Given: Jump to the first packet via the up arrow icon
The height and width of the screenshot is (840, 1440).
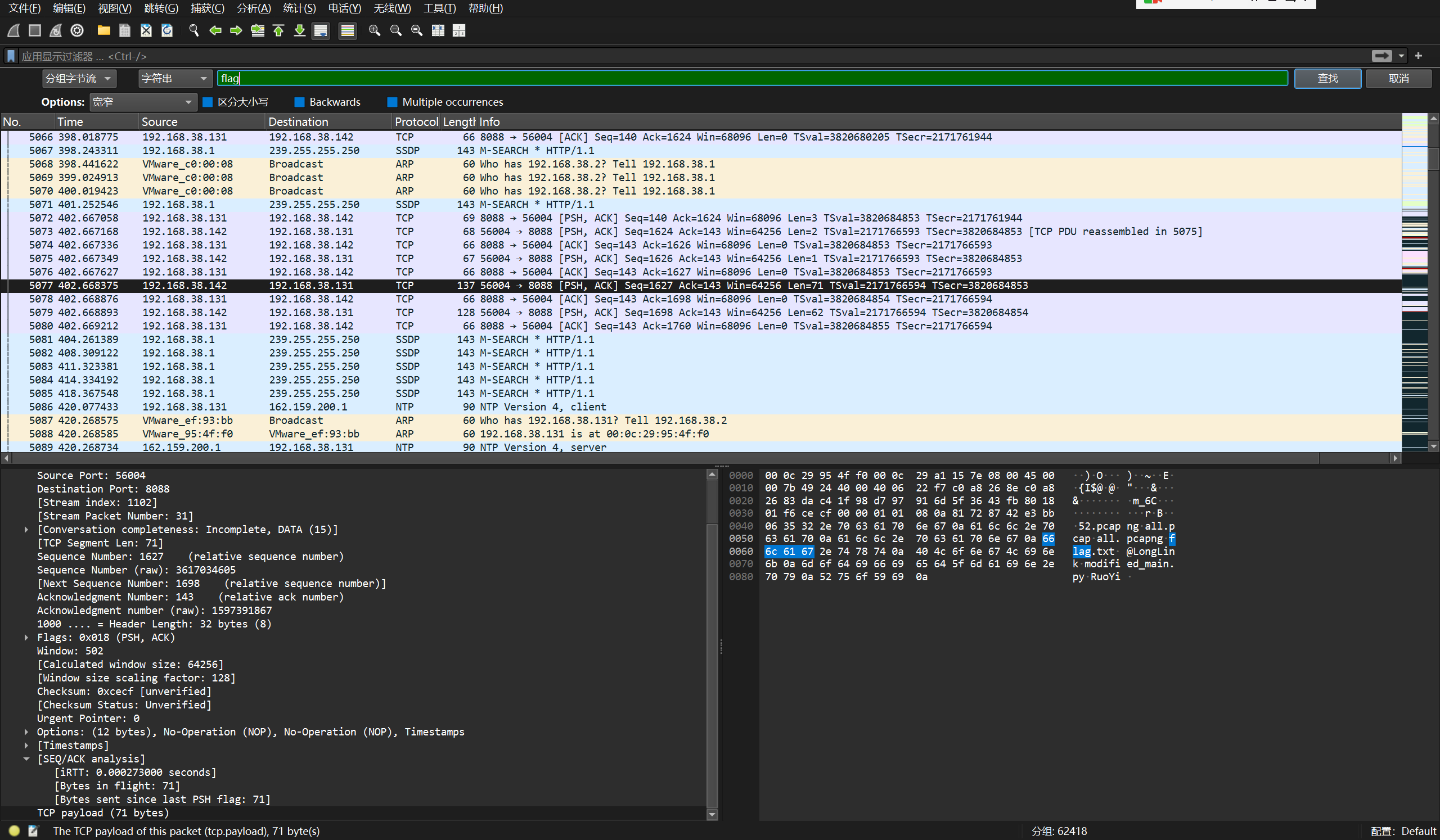Looking at the screenshot, I should 278,30.
